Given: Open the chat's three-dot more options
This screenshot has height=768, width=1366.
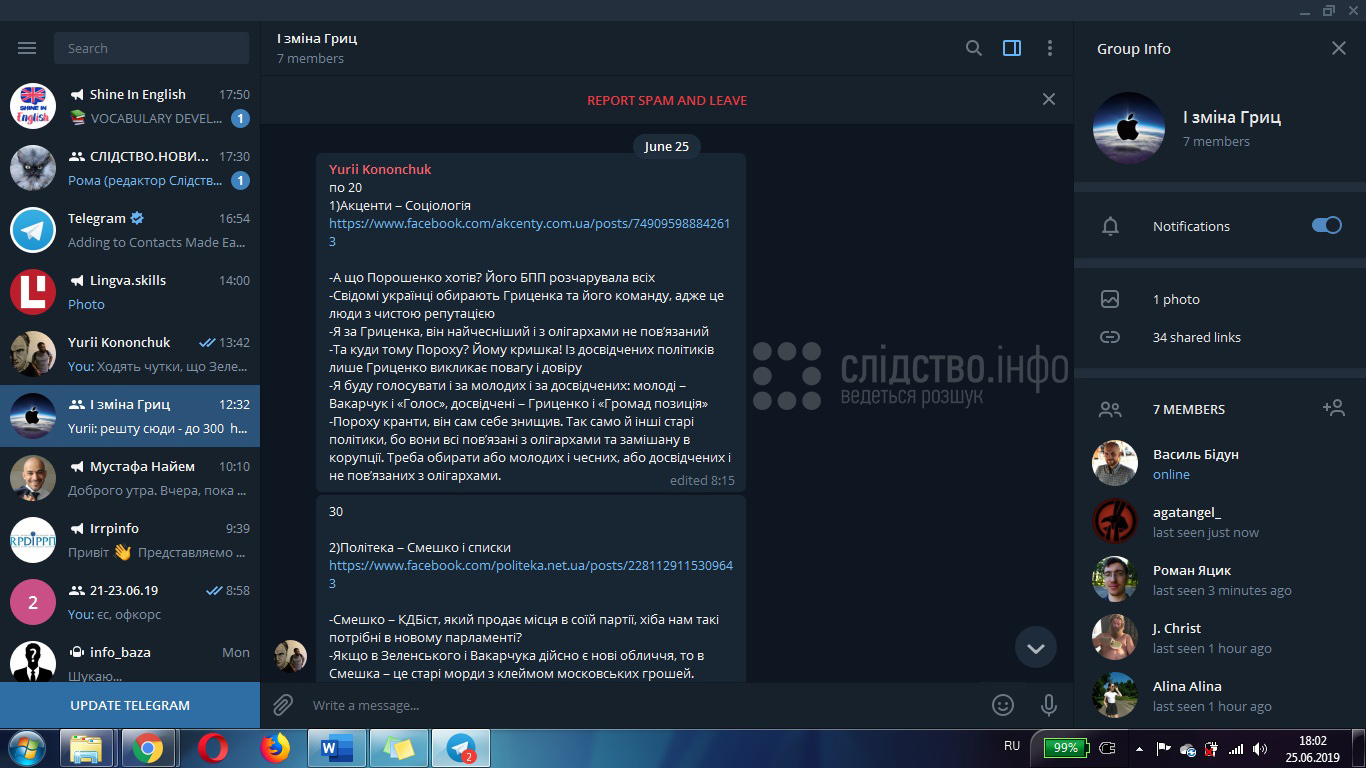Looking at the screenshot, I should click(x=1049, y=48).
